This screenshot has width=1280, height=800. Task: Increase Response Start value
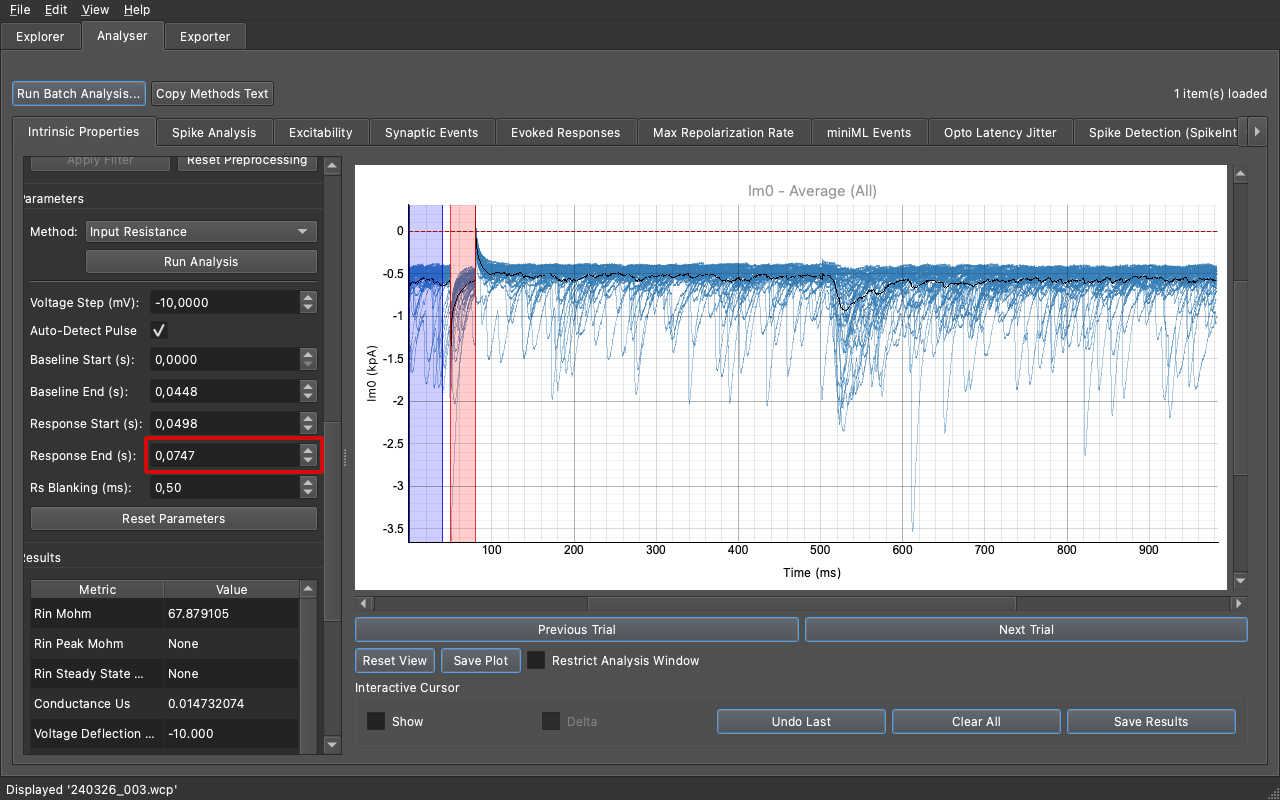click(x=308, y=418)
